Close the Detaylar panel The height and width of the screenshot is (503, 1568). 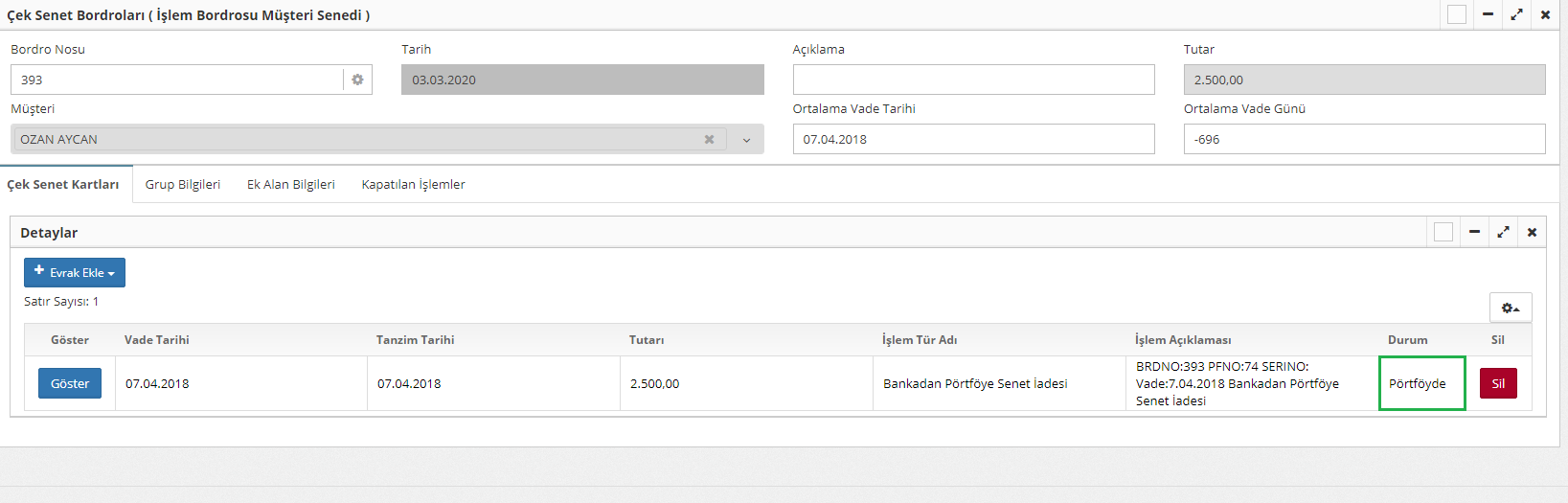click(1532, 232)
